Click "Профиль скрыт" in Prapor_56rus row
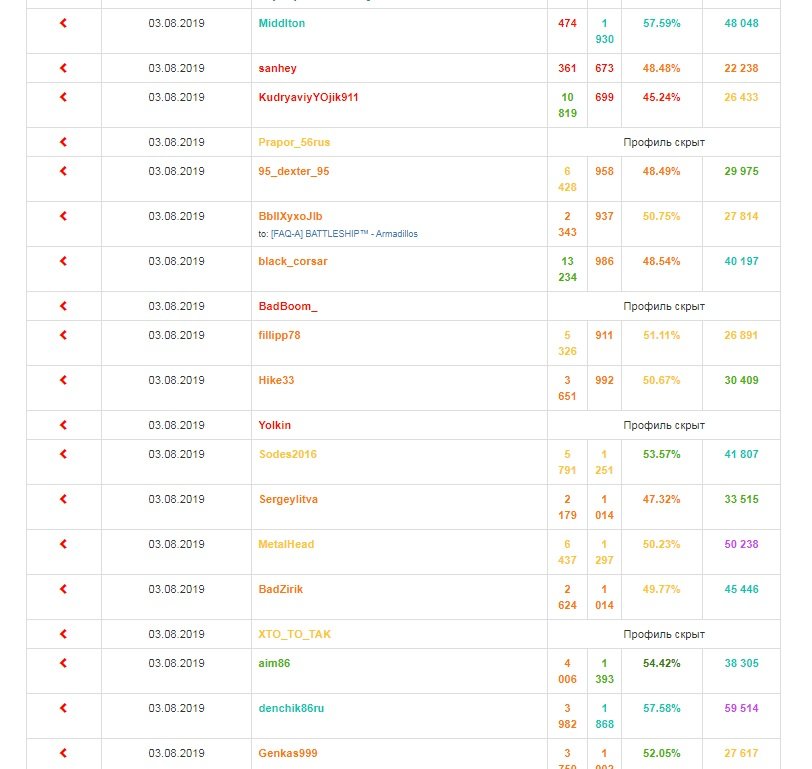Image resolution: width=812 pixels, height=769 pixels. click(664, 142)
